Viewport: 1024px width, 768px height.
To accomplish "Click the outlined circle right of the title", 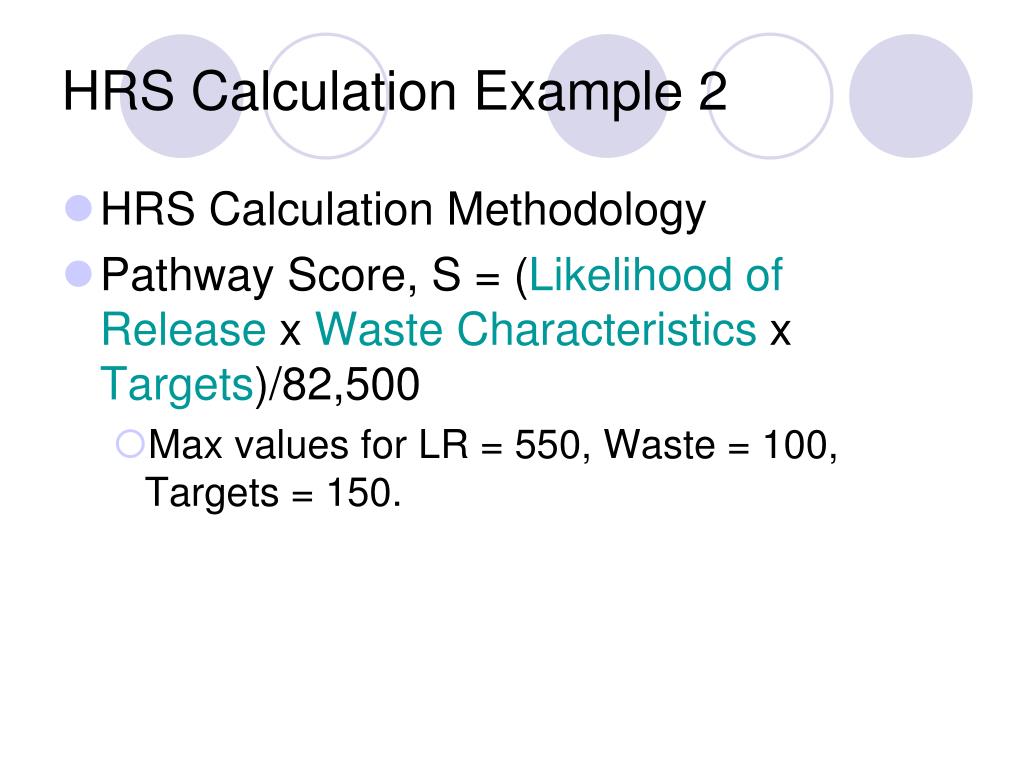I will 771,96.
